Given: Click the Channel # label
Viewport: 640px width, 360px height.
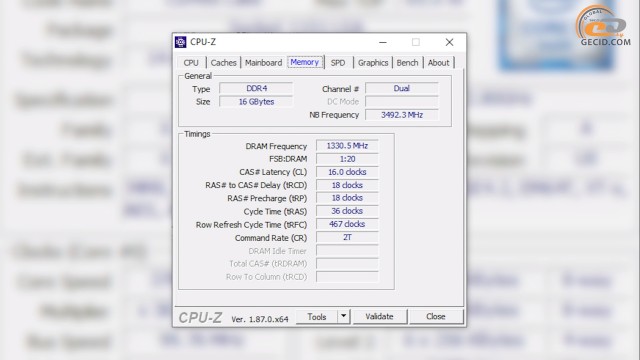Looking at the screenshot, I should tap(340, 89).
